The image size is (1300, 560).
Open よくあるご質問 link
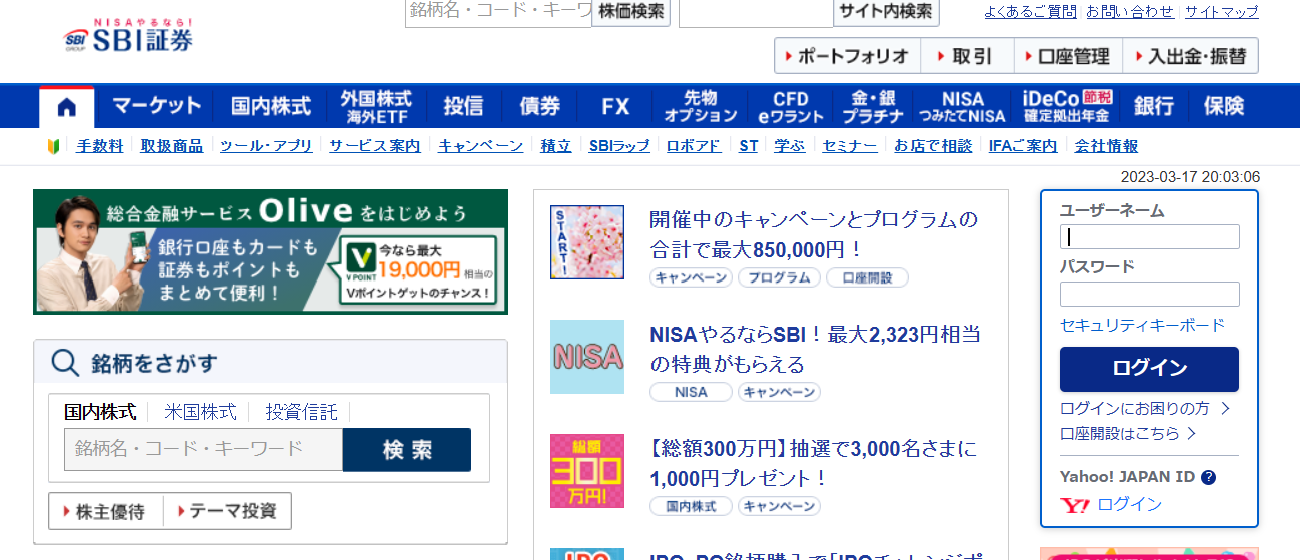1030,12
